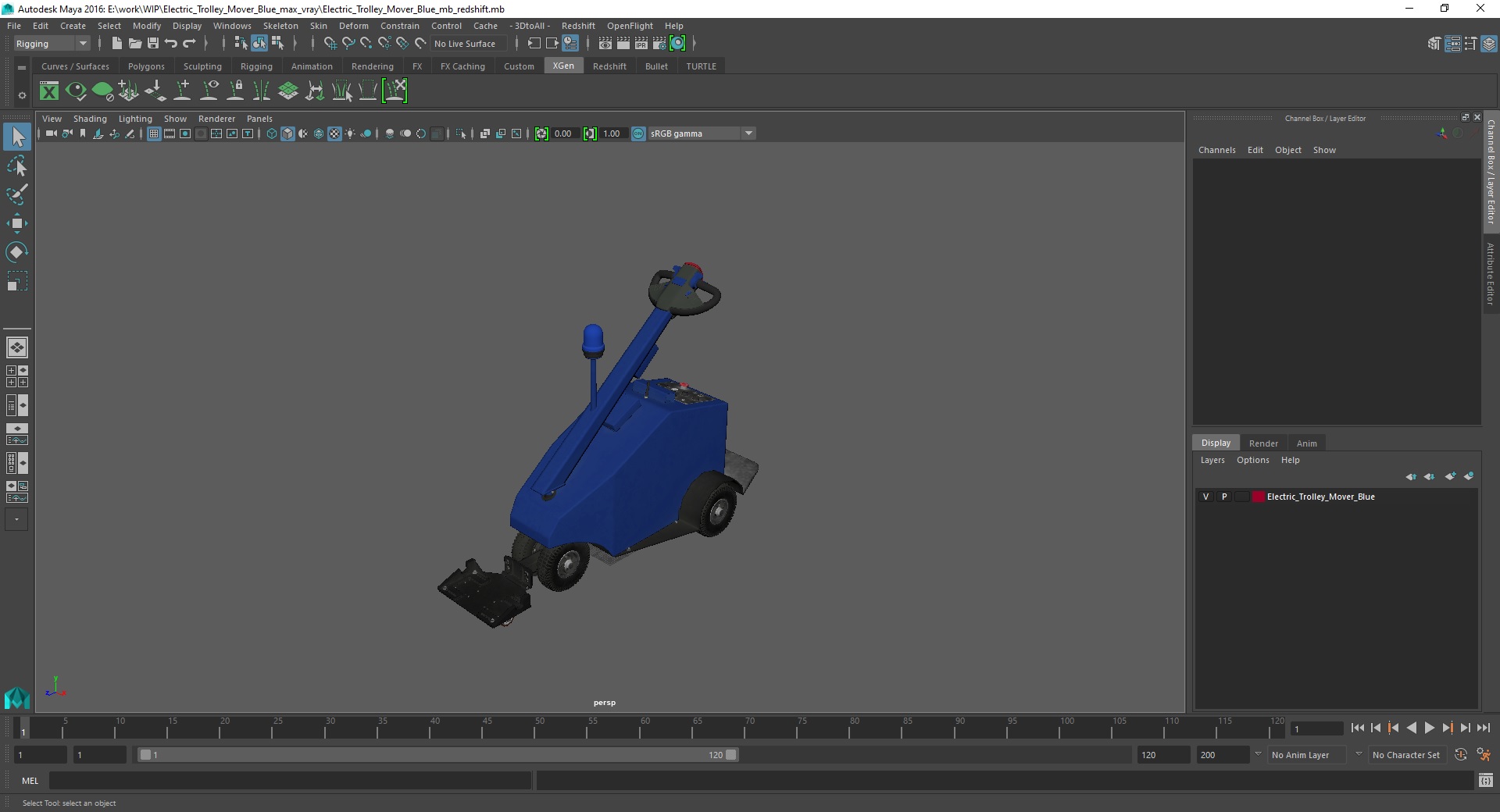Open Render Settings icon

tap(659, 44)
